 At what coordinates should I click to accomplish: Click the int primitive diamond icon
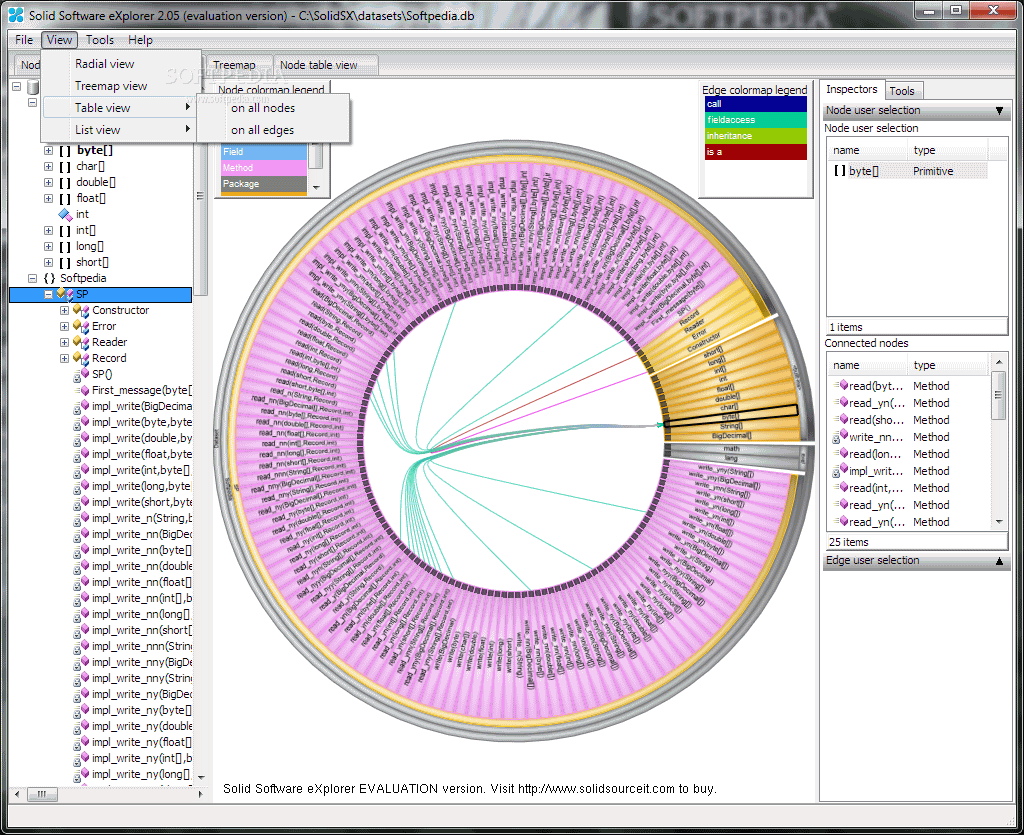click(65, 214)
